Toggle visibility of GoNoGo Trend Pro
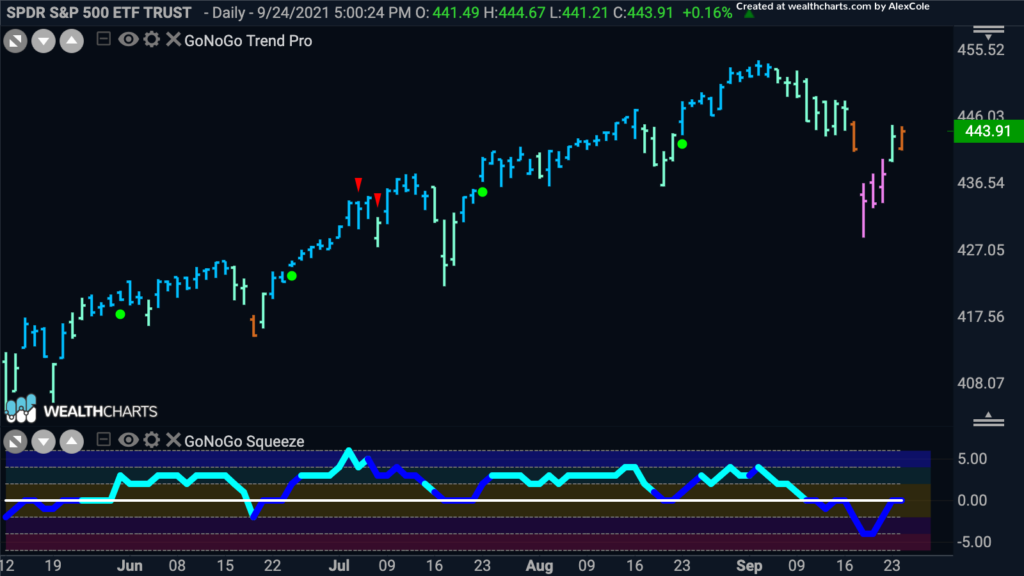 click(128, 40)
